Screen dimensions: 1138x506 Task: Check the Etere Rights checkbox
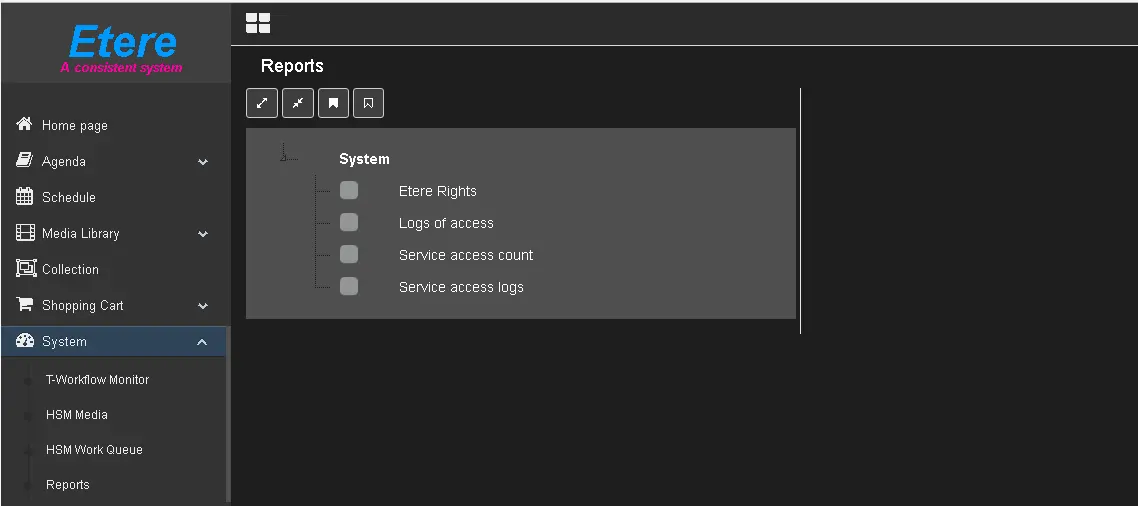(x=349, y=191)
